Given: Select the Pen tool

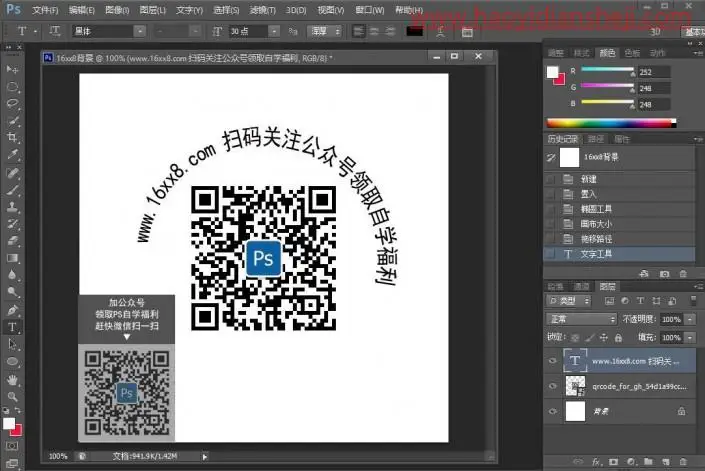Looking at the screenshot, I should click(x=12, y=310).
